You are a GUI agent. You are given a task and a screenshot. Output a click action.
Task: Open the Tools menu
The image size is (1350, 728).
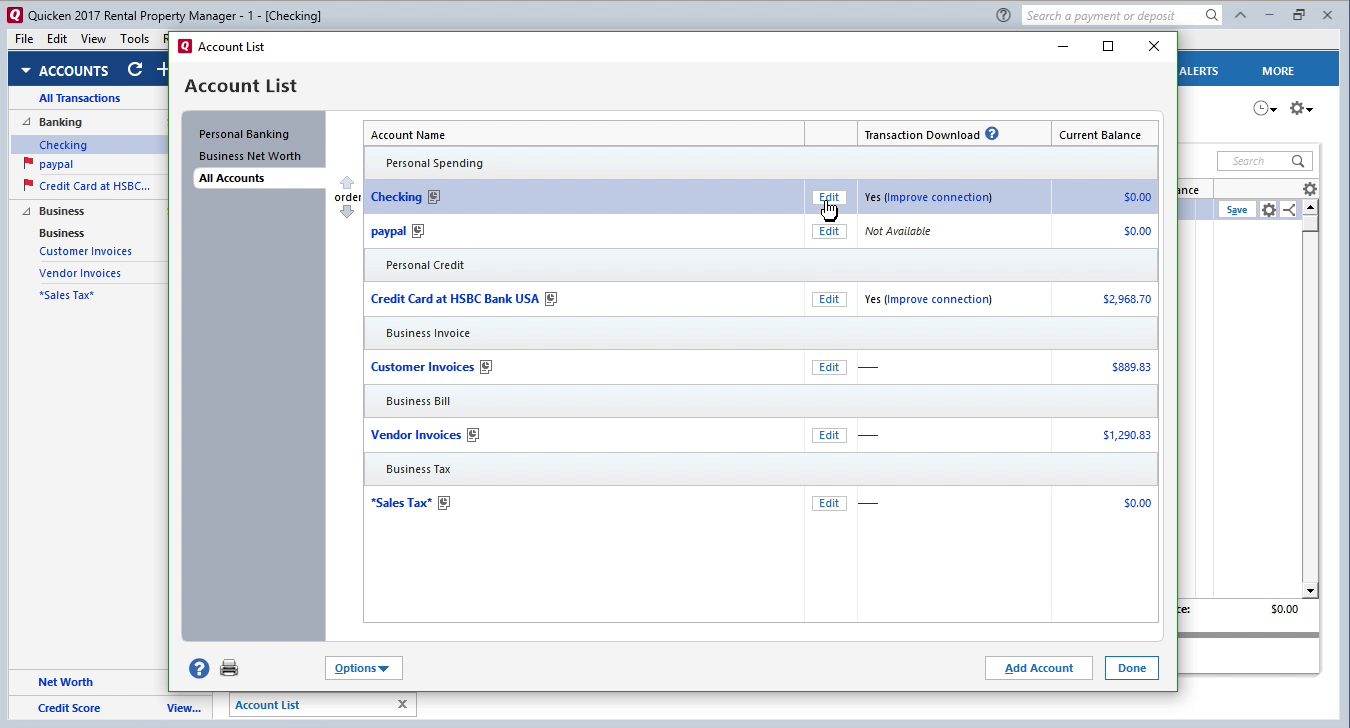134,39
